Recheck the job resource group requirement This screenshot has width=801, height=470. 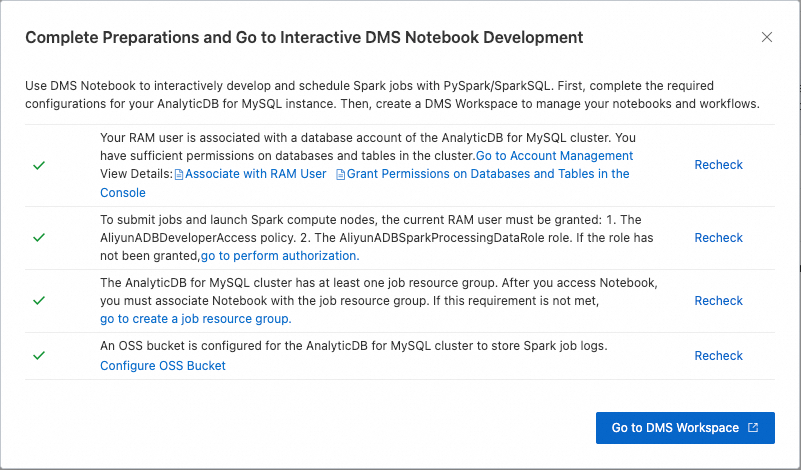[x=718, y=301]
